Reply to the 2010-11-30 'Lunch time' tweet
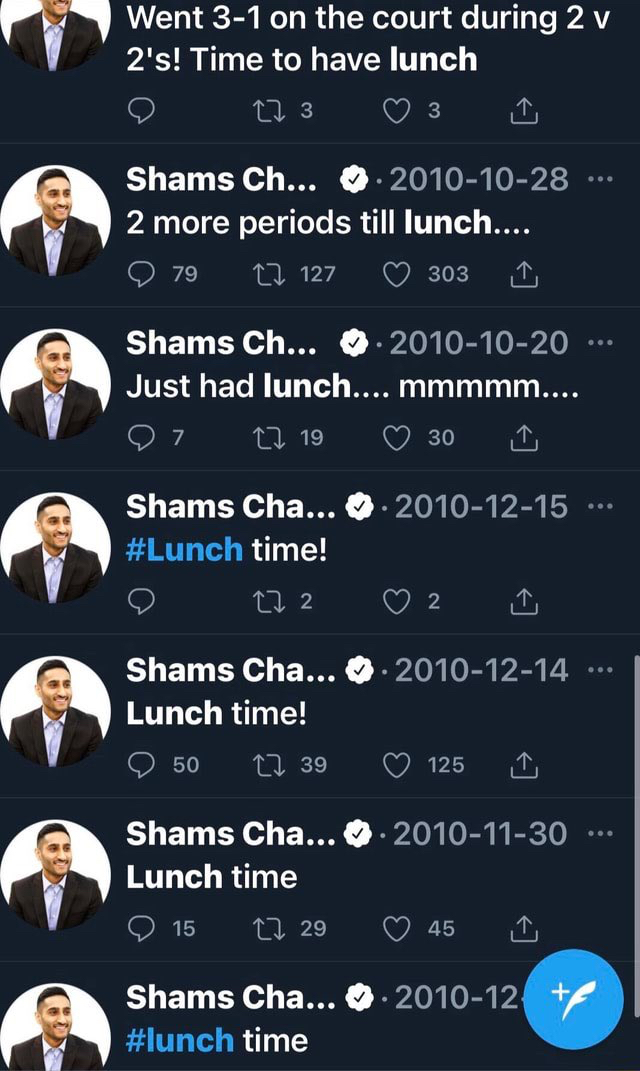 pyautogui.click(x=142, y=929)
